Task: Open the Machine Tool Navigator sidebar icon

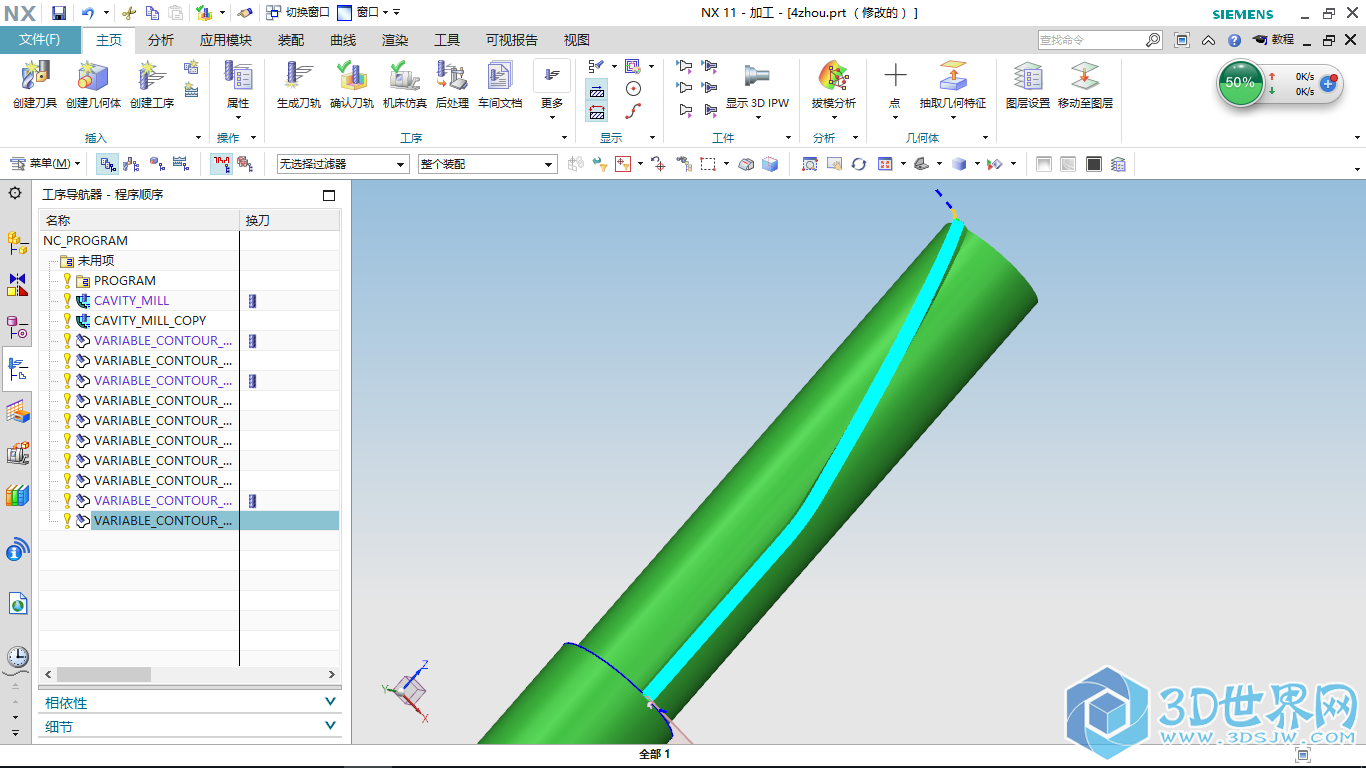Action: (17, 453)
